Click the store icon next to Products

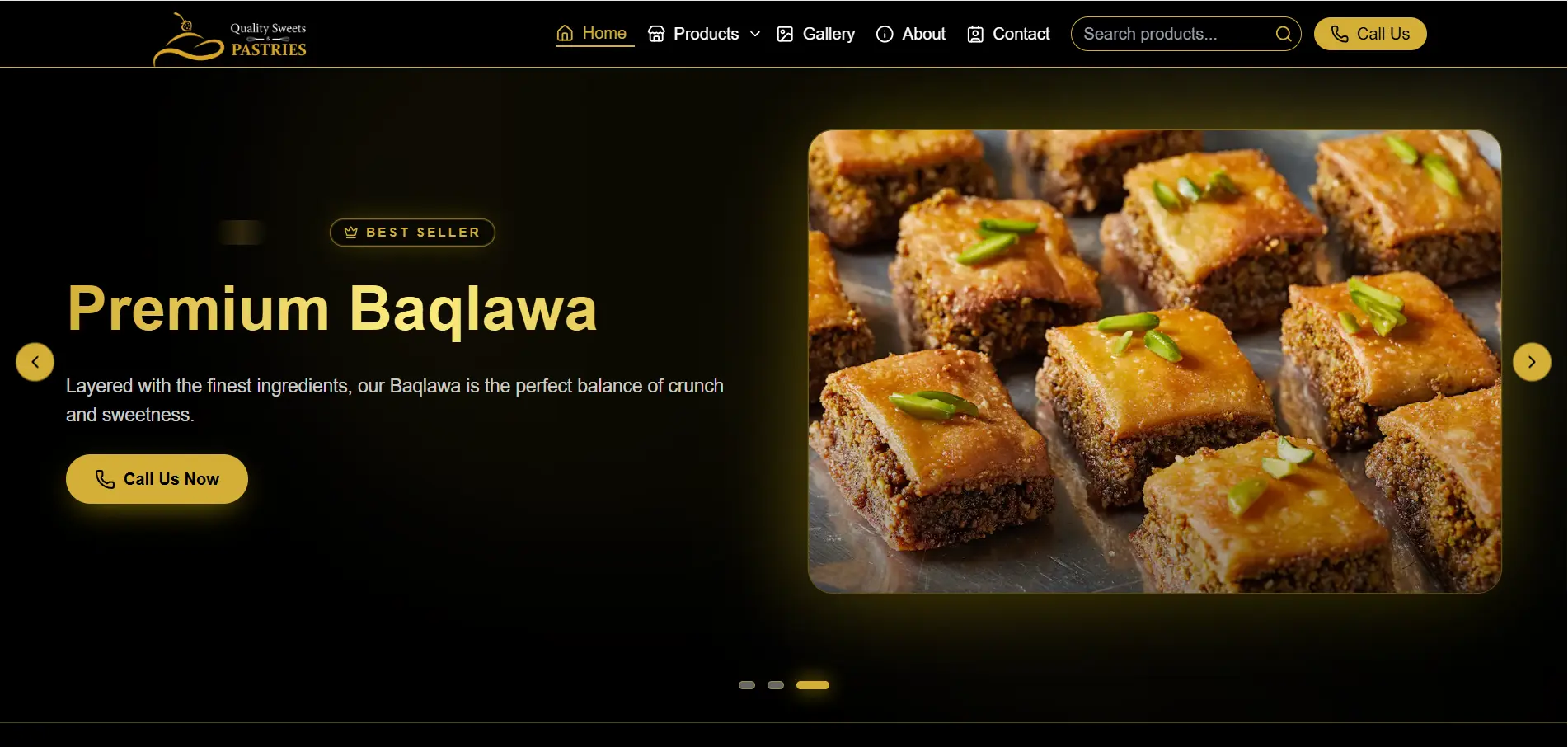[x=656, y=34]
